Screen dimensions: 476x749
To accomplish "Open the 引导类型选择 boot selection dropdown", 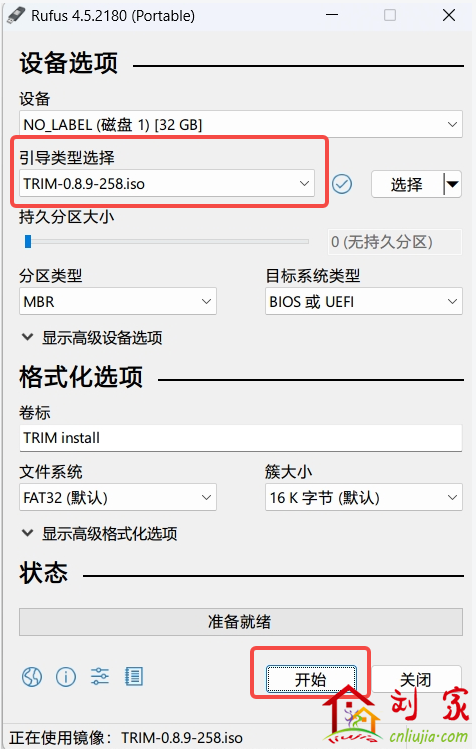I will coord(167,183).
